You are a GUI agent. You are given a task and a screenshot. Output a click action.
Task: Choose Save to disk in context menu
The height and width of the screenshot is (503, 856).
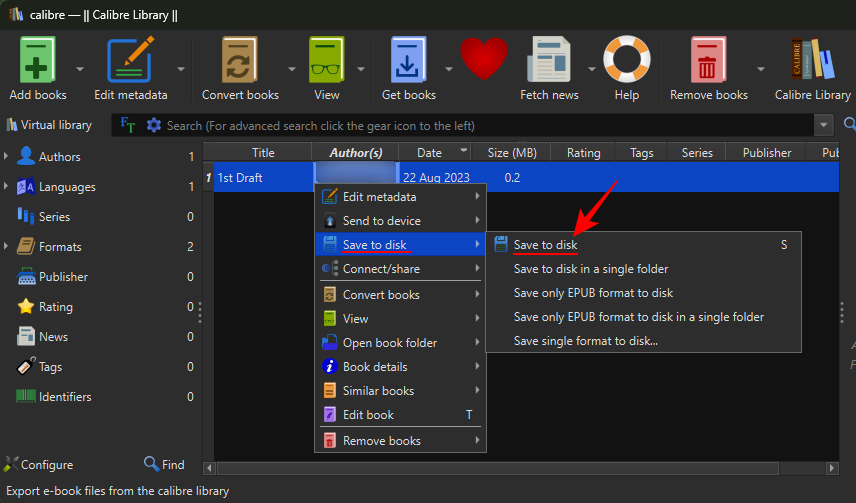point(401,245)
